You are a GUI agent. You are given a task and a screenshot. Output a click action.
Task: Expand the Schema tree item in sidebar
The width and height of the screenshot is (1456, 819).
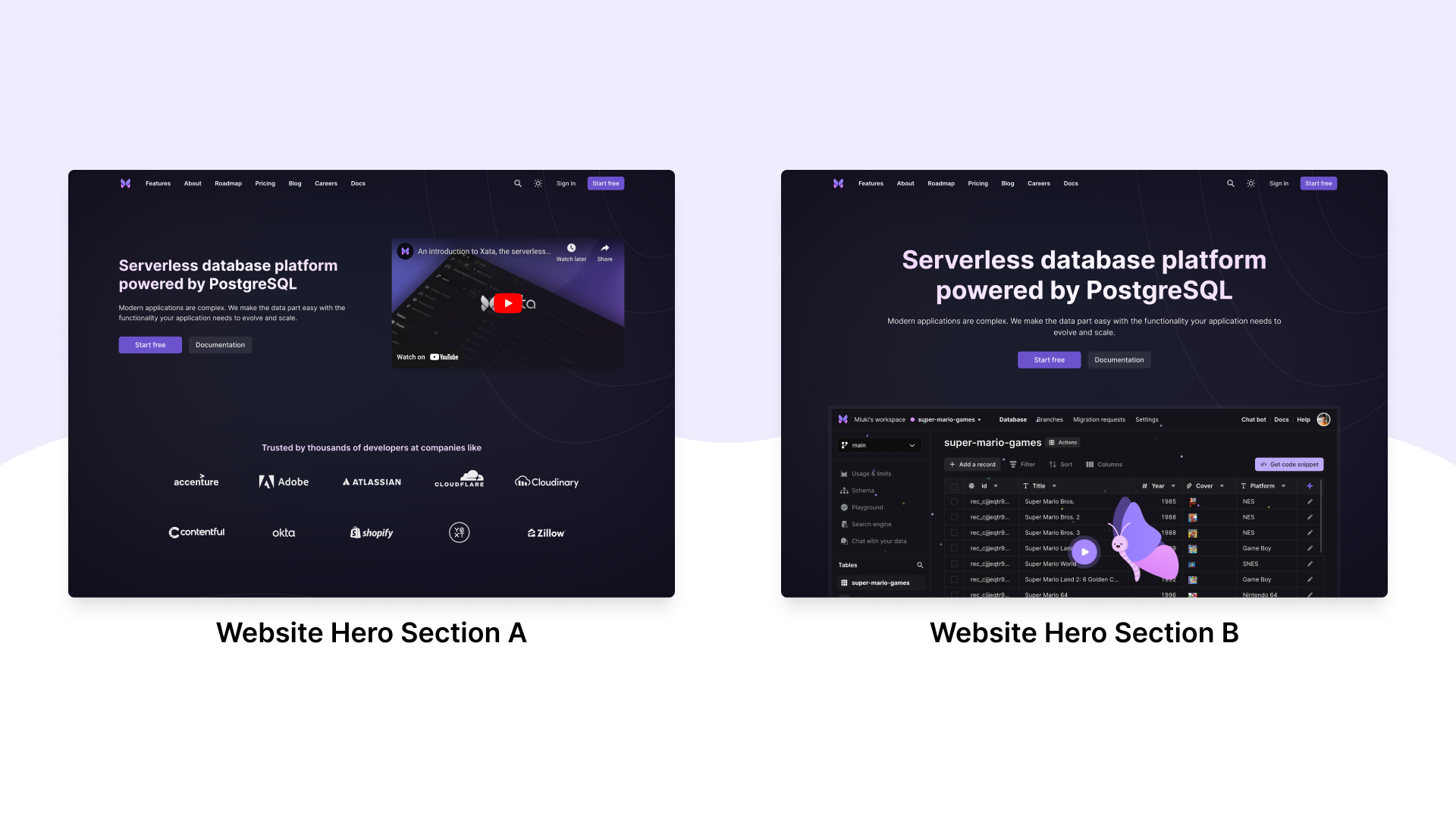863,490
